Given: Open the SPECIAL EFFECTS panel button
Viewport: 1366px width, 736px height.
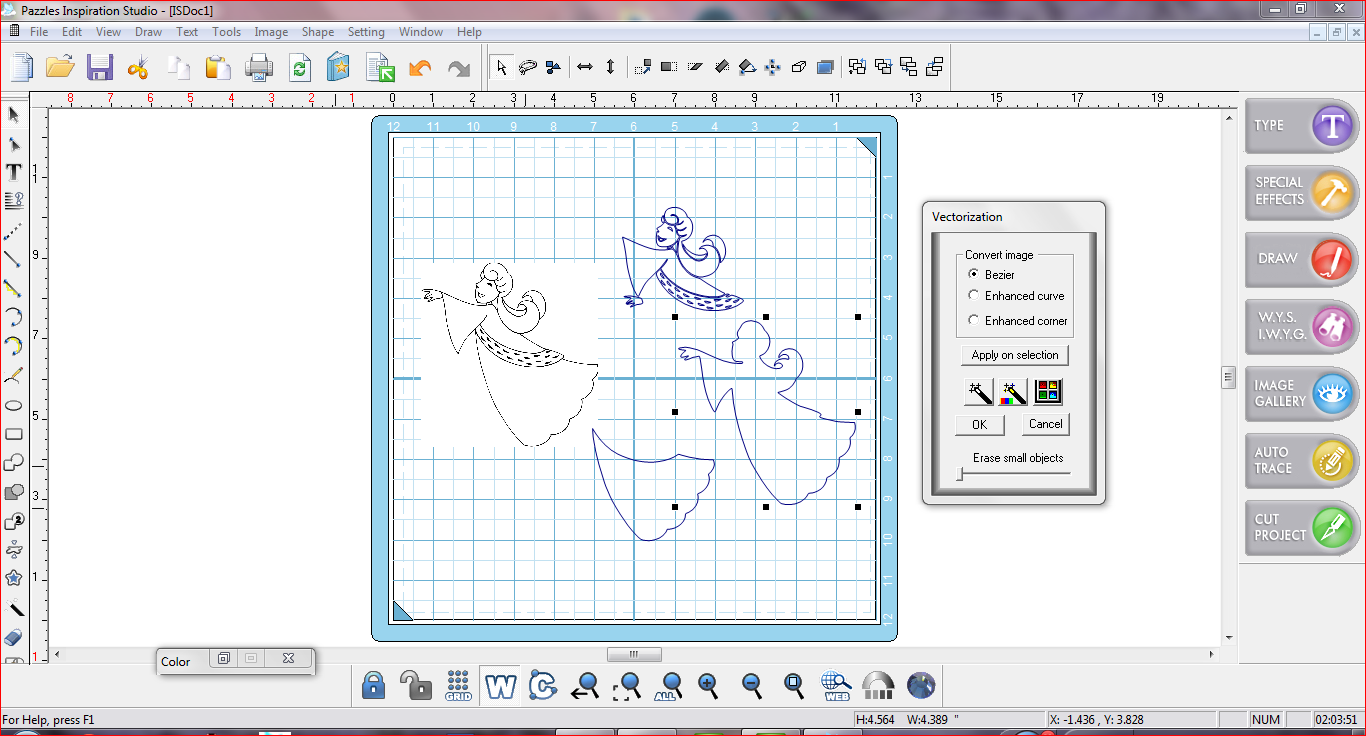Looking at the screenshot, I should point(1302,191).
